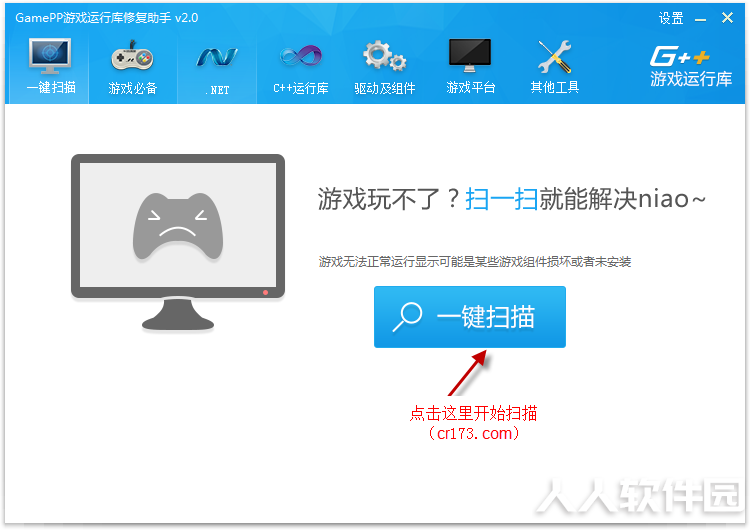Image resolution: width=750 pixels, height=530 pixels.
Task: Click the G++ 游戏运行库 logo
Action: point(690,66)
